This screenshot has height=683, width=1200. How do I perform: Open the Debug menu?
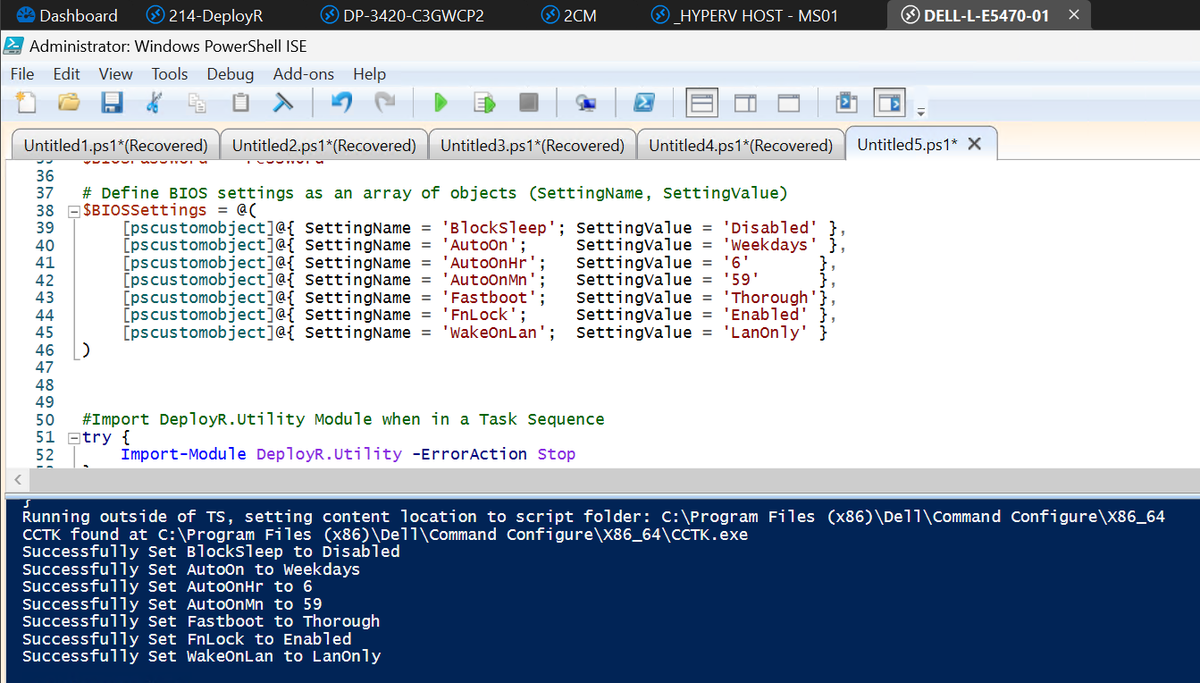tap(230, 74)
